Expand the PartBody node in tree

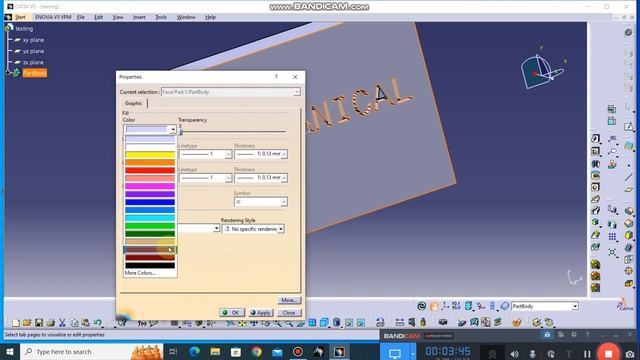tap(8, 73)
